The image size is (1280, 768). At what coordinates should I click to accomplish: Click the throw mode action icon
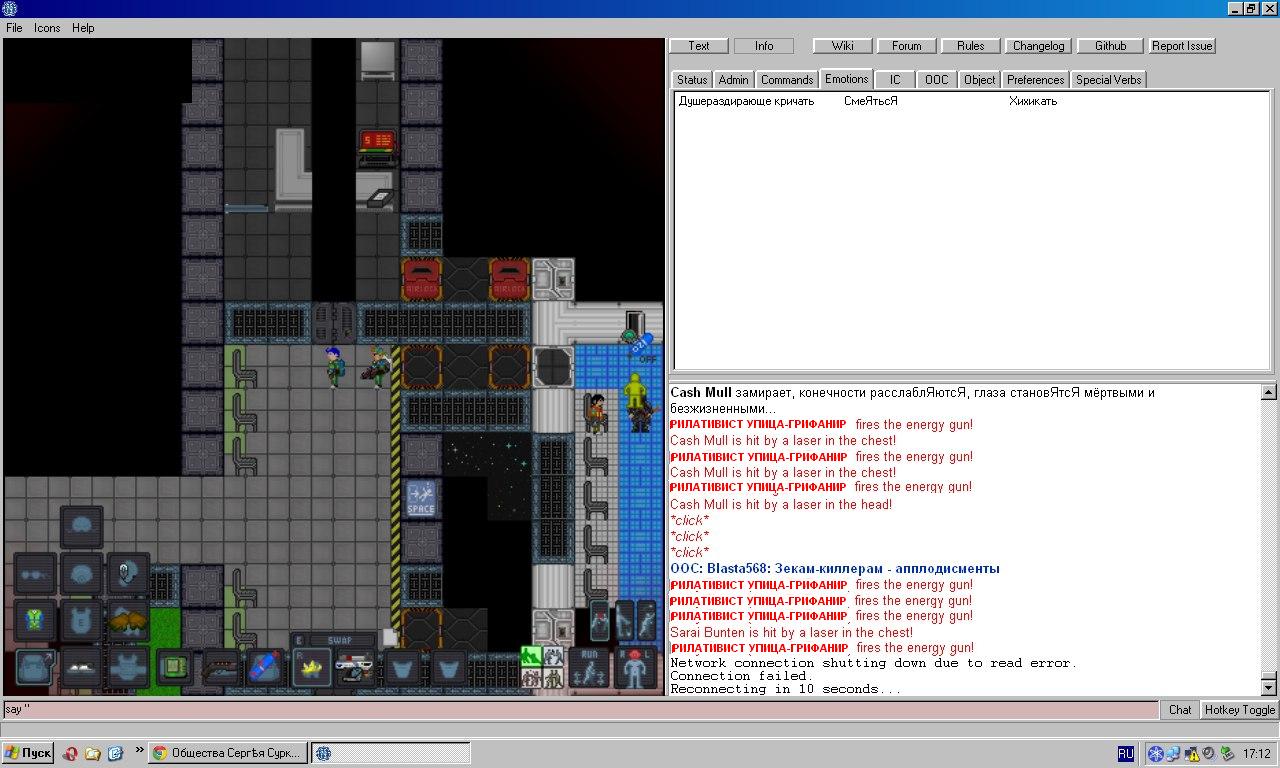647,620
